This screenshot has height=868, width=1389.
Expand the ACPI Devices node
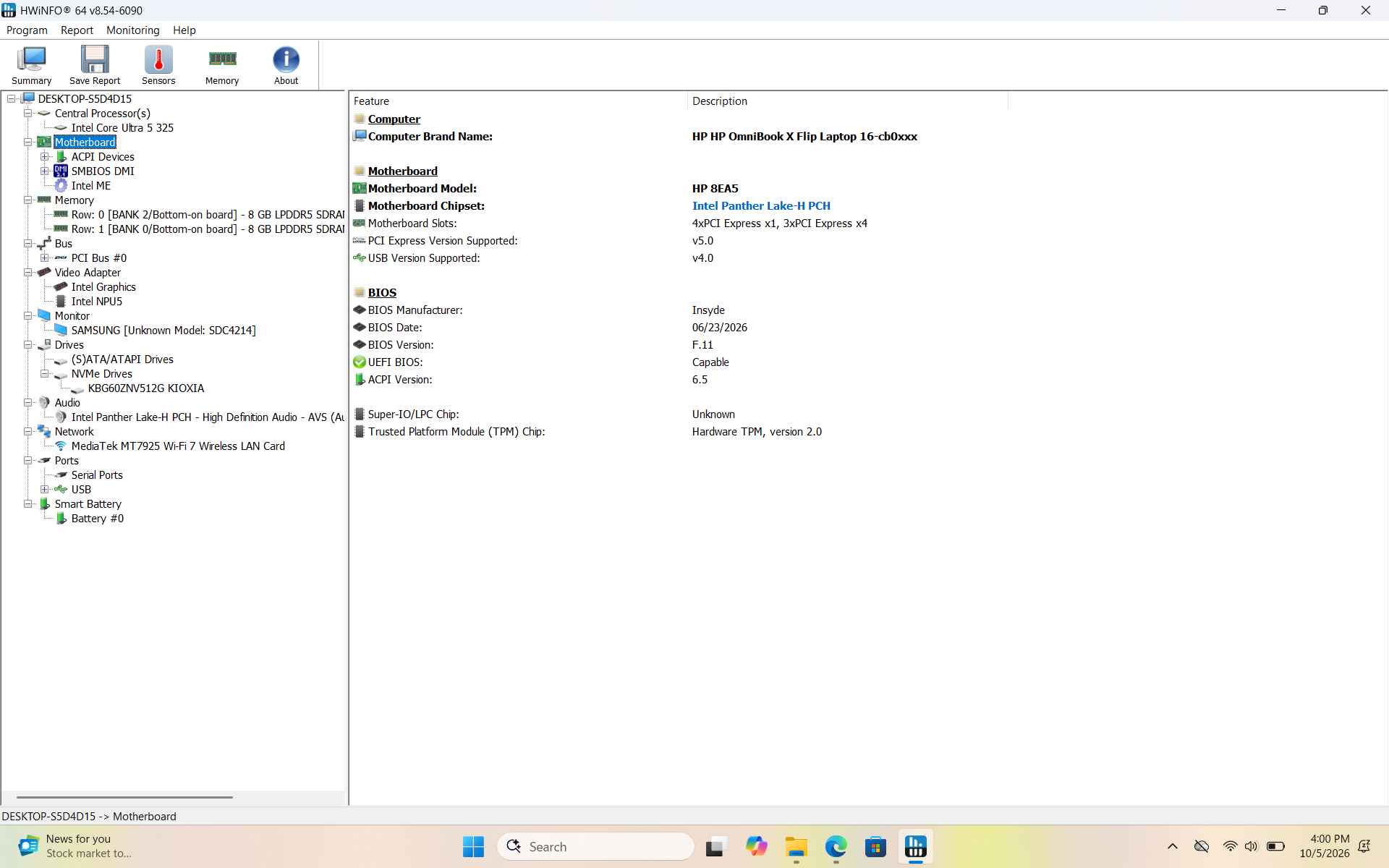point(44,157)
